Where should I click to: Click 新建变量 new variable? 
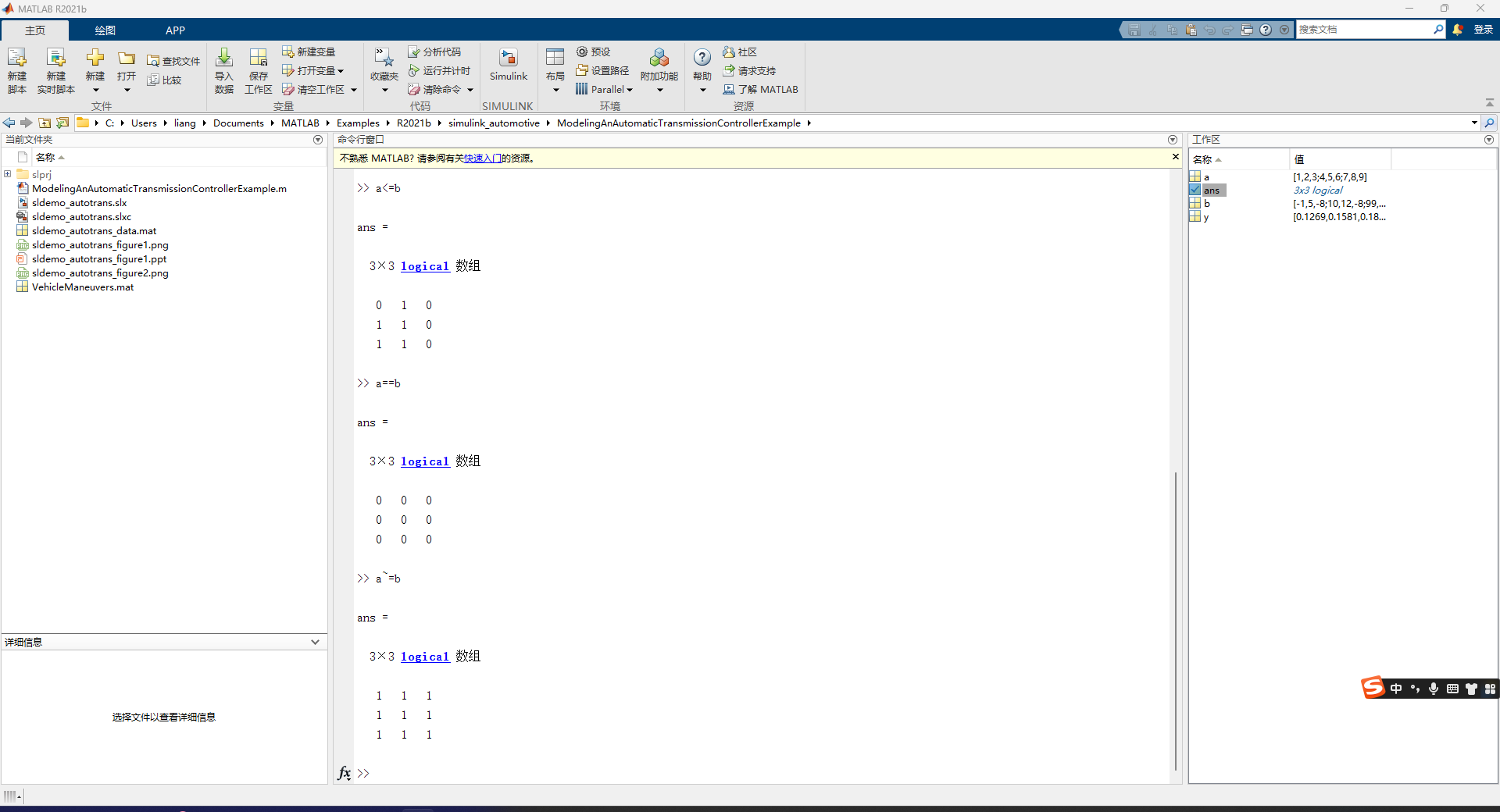pos(309,52)
